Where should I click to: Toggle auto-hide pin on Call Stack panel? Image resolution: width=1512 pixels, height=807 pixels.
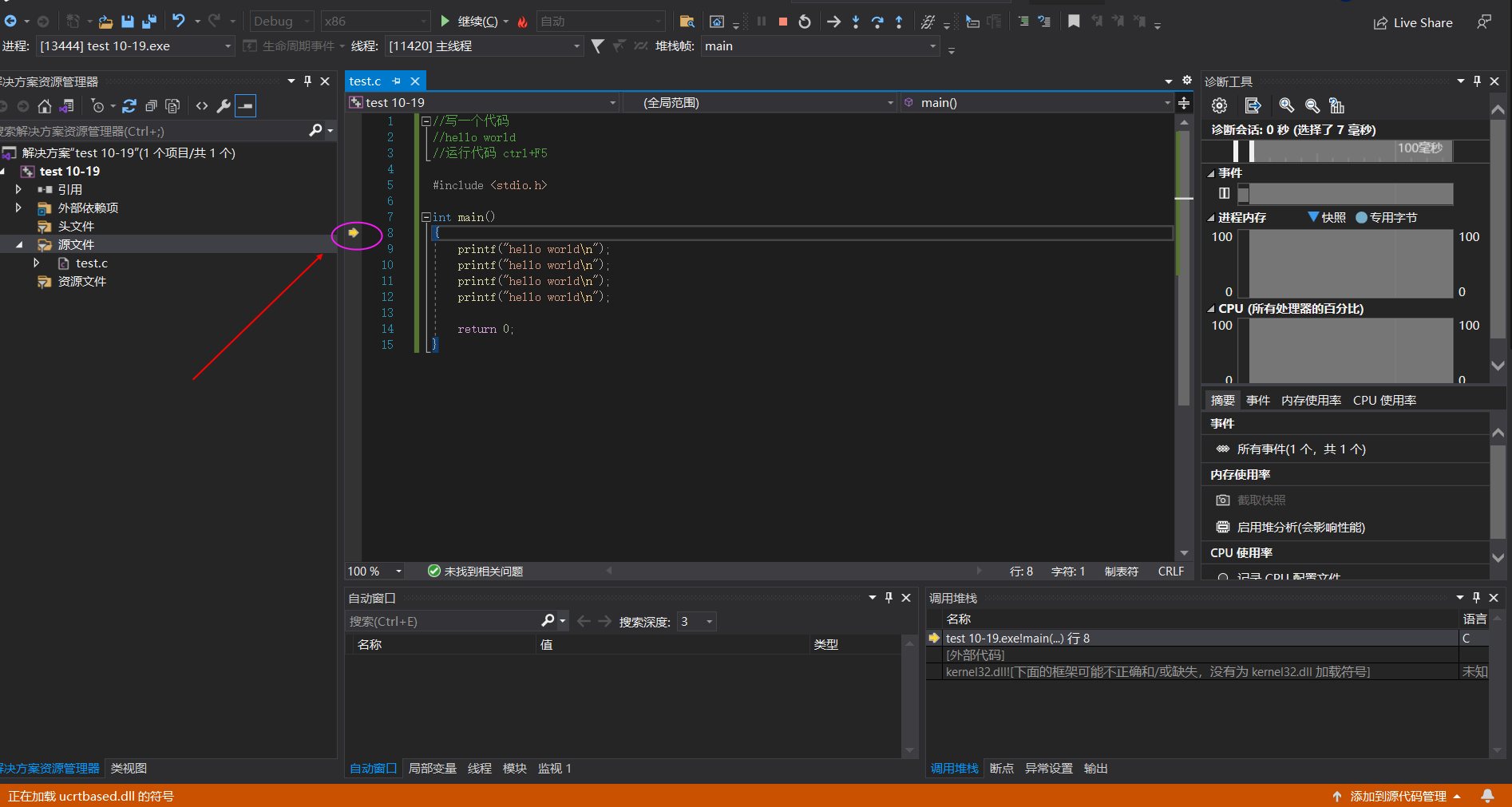pos(1476,597)
